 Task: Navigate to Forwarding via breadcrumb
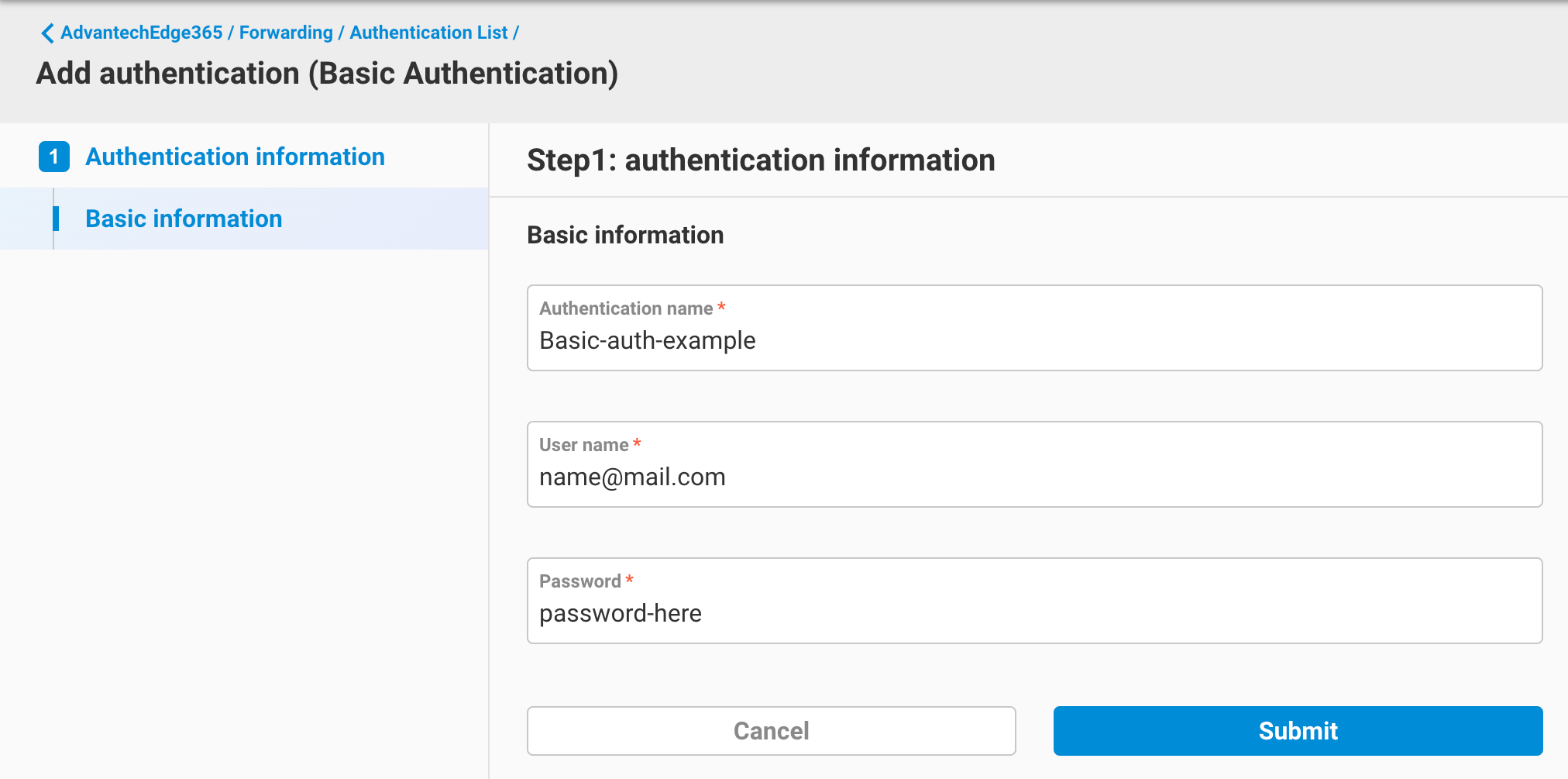286,33
